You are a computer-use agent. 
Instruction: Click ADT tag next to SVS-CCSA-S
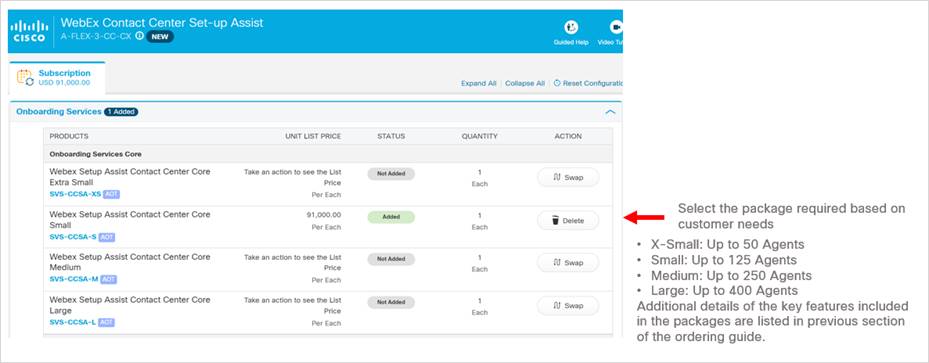click(107, 237)
